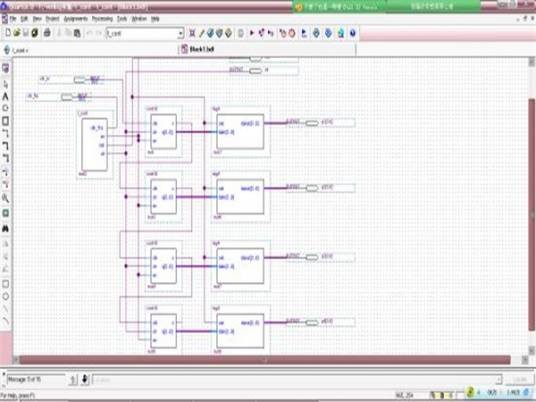Image resolution: width=536 pixels, height=402 pixels.
Task: Select the Rectangle drawing tool in side toolbar
Action: point(5,284)
